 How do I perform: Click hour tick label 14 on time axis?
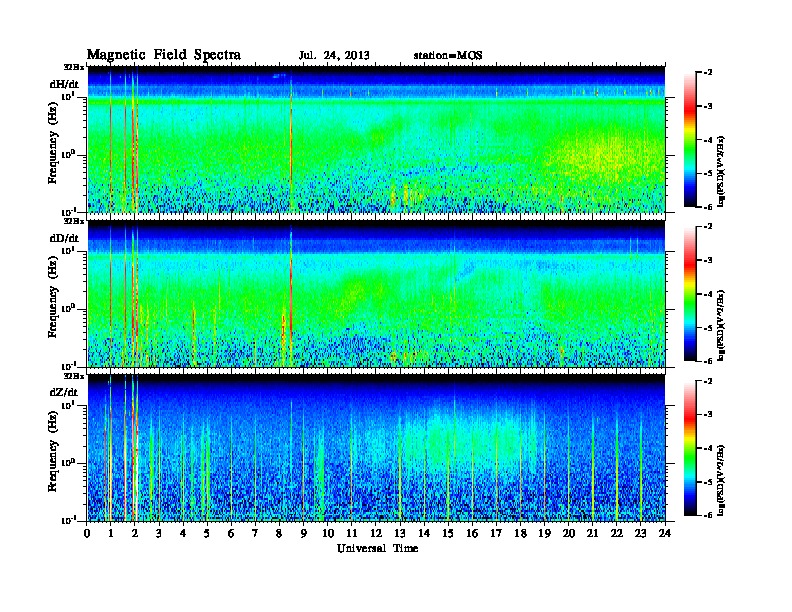pyautogui.click(x=424, y=534)
